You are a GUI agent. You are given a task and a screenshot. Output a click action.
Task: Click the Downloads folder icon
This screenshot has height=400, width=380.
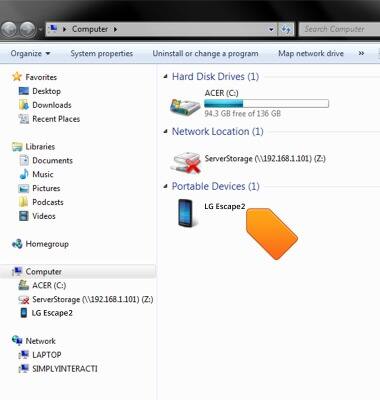point(24,105)
